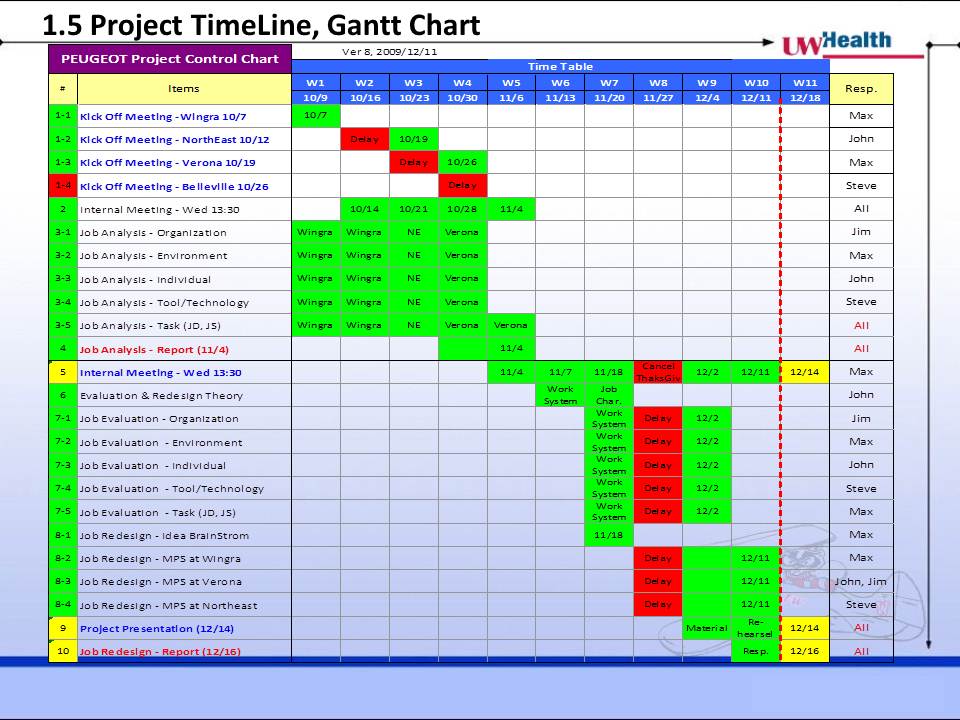This screenshot has width=960, height=720.
Task: Click the 10/28 cell in Internal Meeting row
Action: 462,209
